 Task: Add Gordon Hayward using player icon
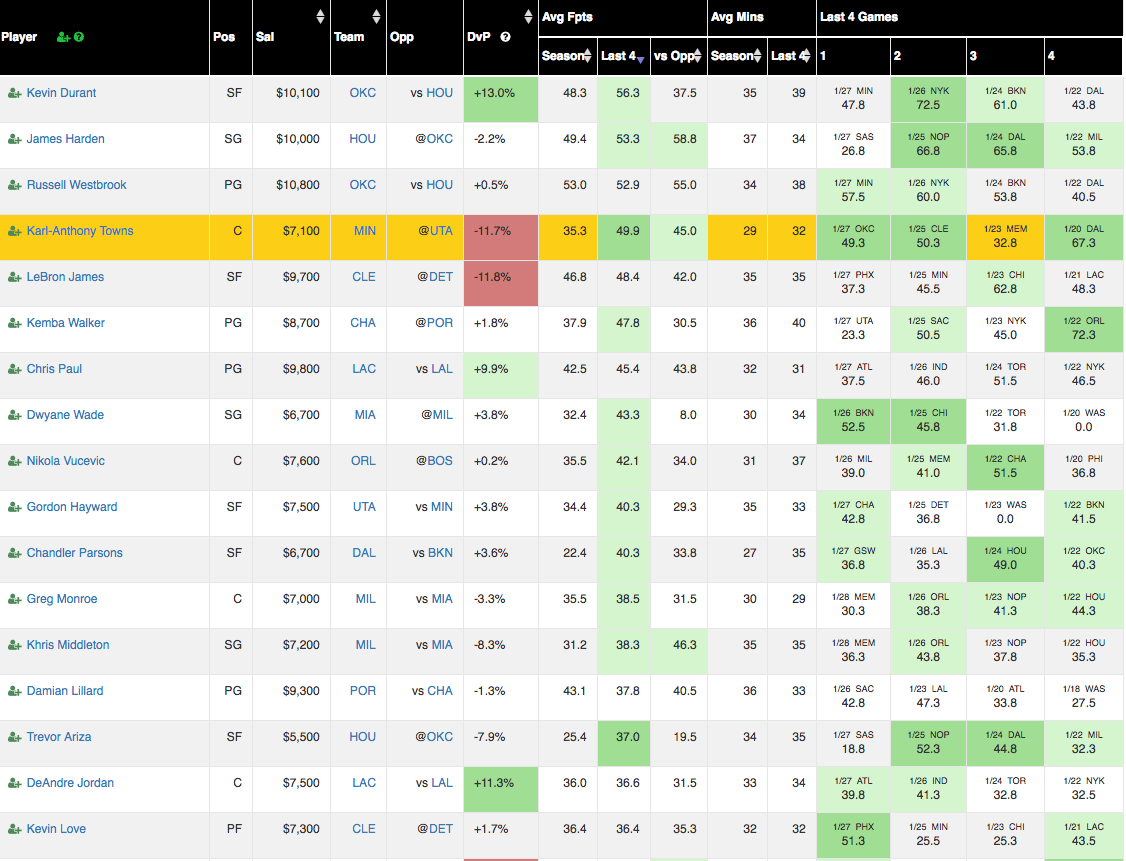[x=14, y=507]
